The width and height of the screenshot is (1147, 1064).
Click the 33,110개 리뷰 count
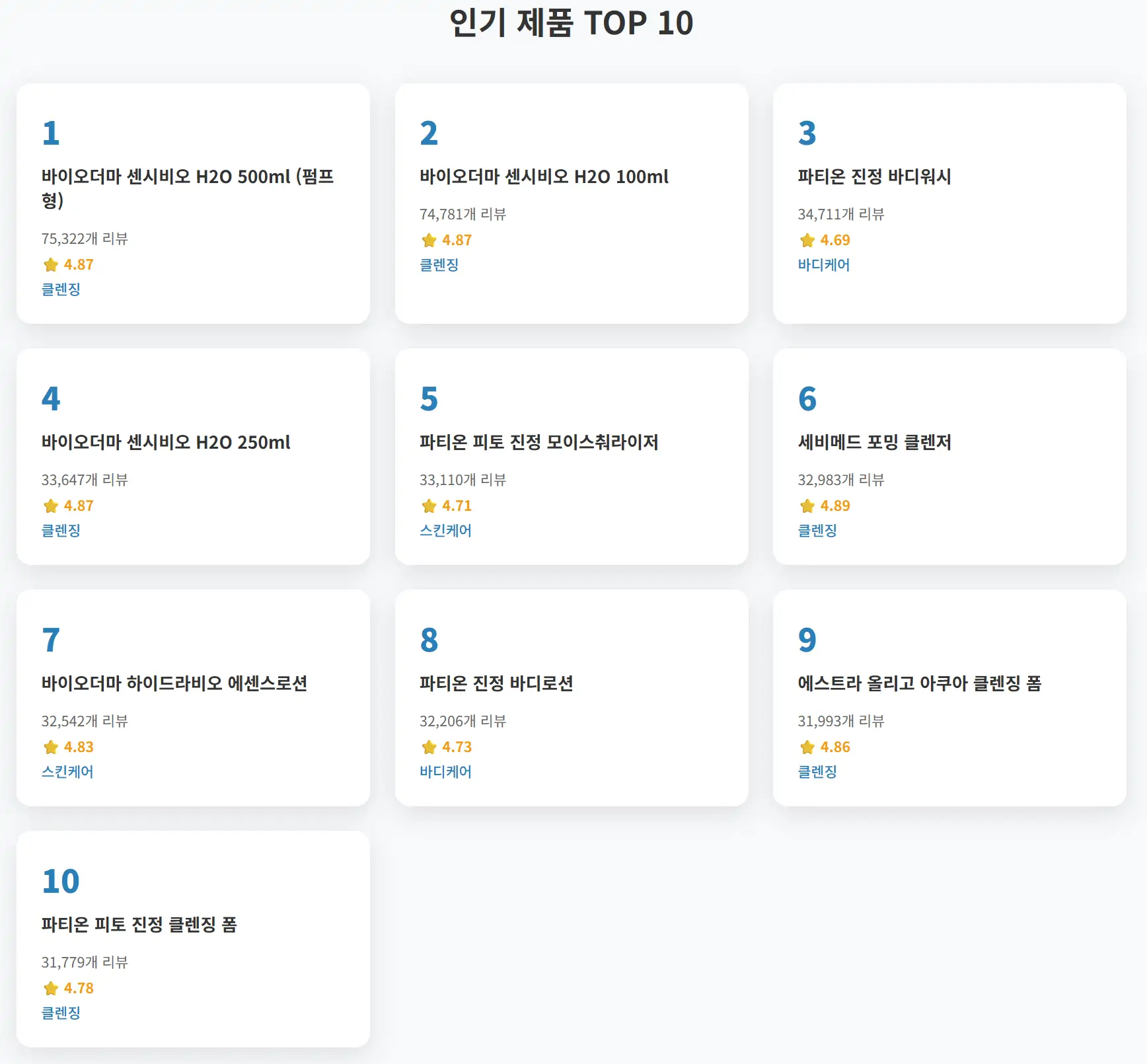coord(462,480)
